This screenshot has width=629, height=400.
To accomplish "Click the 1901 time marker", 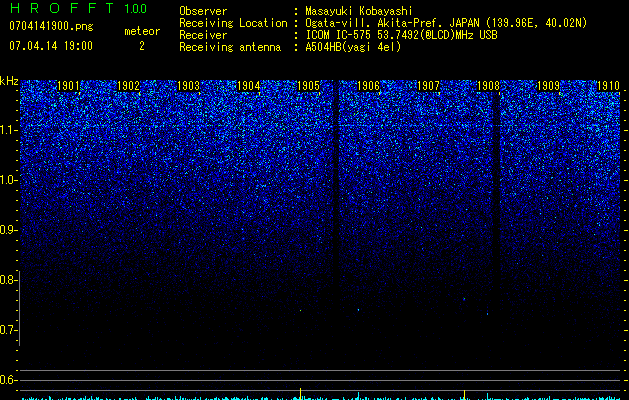I will click(68, 86).
